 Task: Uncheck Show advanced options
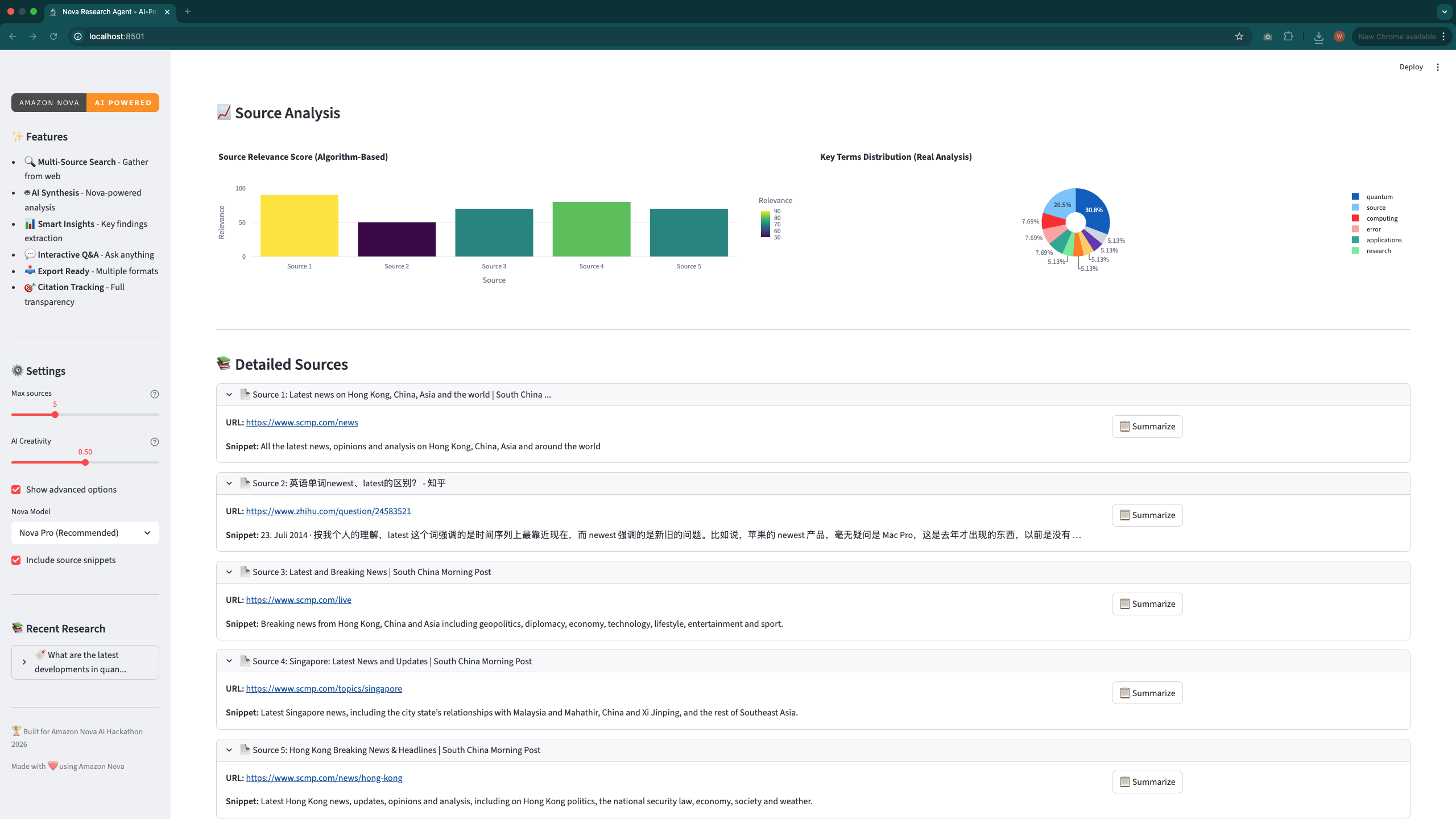(16, 490)
